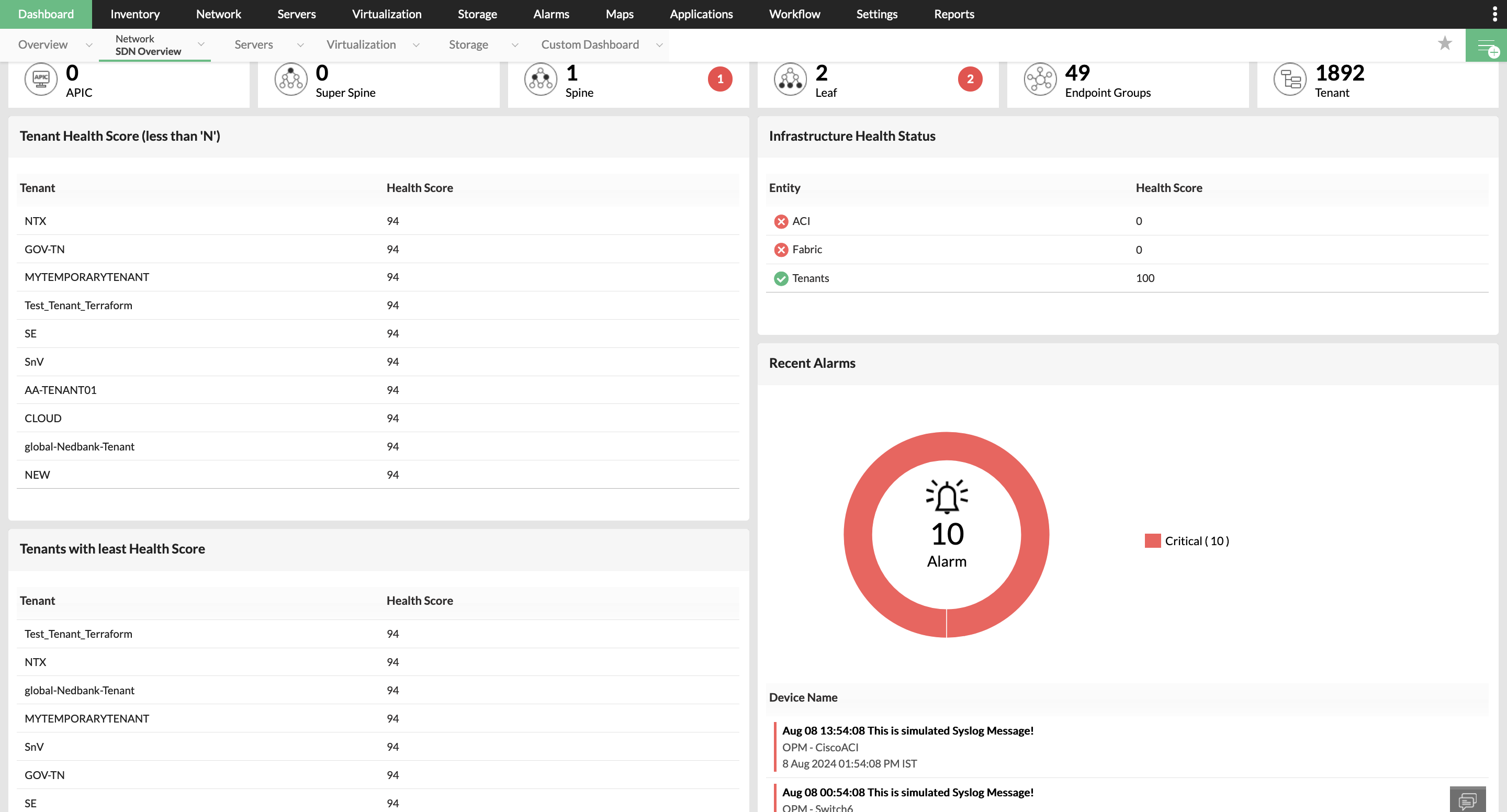1507x812 pixels.
Task: Select the NTX row in Tenant Health Score
Action: 378,221
